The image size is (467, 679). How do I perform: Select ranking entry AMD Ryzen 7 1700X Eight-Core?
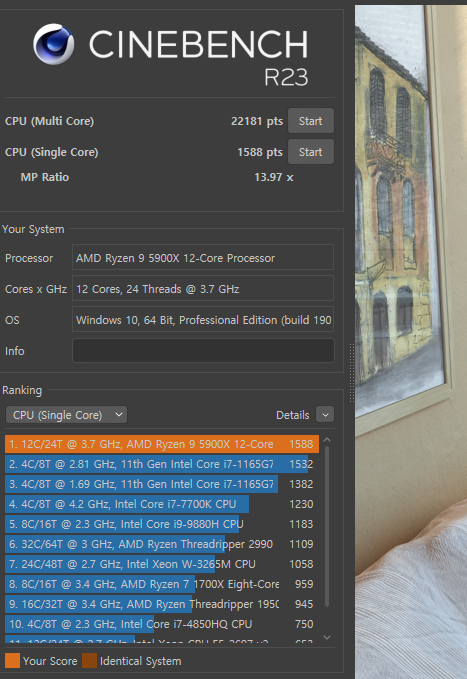pyautogui.click(x=162, y=584)
